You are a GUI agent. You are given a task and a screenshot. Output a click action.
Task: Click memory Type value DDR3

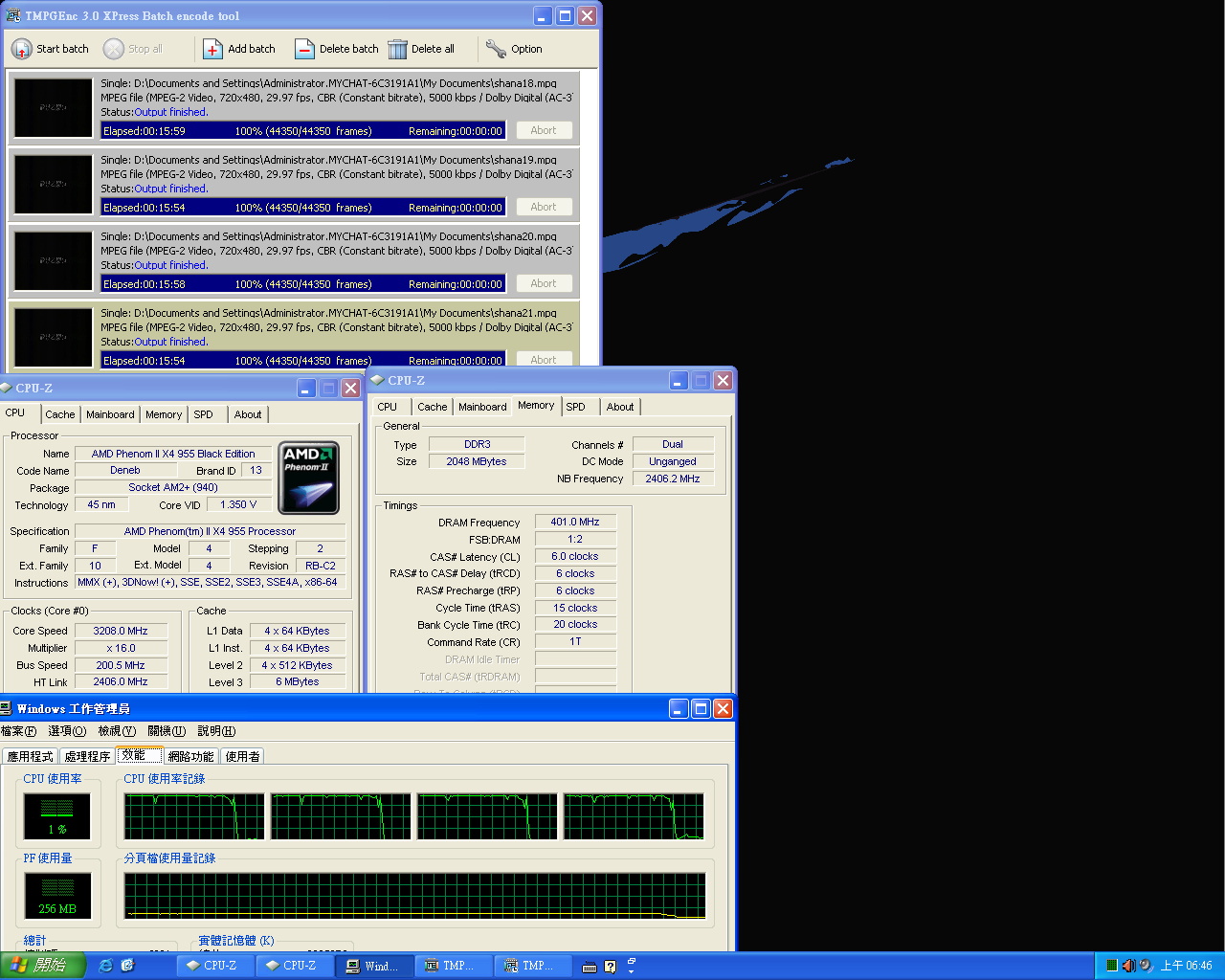click(x=477, y=444)
